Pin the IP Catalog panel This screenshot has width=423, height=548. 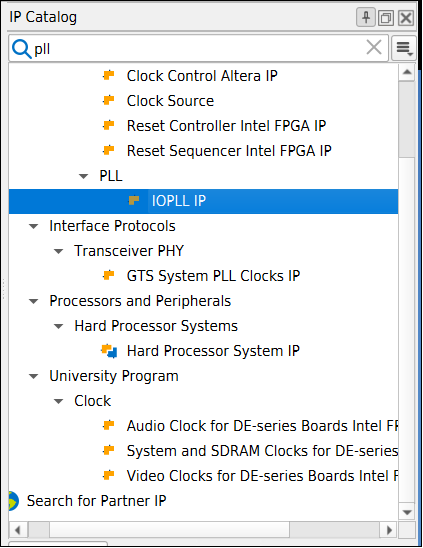pyautogui.click(x=366, y=17)
